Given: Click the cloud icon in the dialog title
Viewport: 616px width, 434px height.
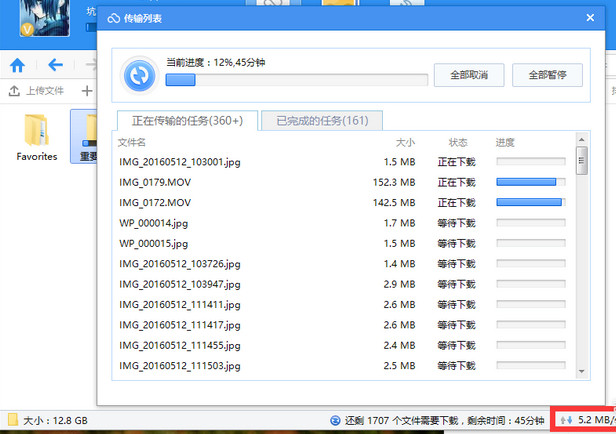Looking at the screenshot, I should coord(114,18).
